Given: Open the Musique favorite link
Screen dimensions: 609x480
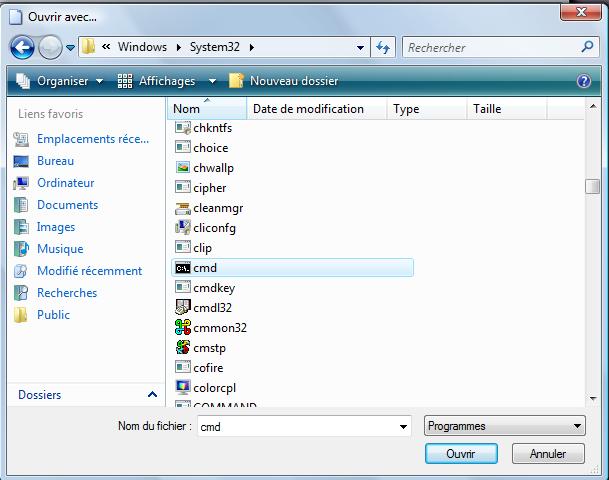Looking at the screenshot, I should pyautogui.click(x=60, y=249).
